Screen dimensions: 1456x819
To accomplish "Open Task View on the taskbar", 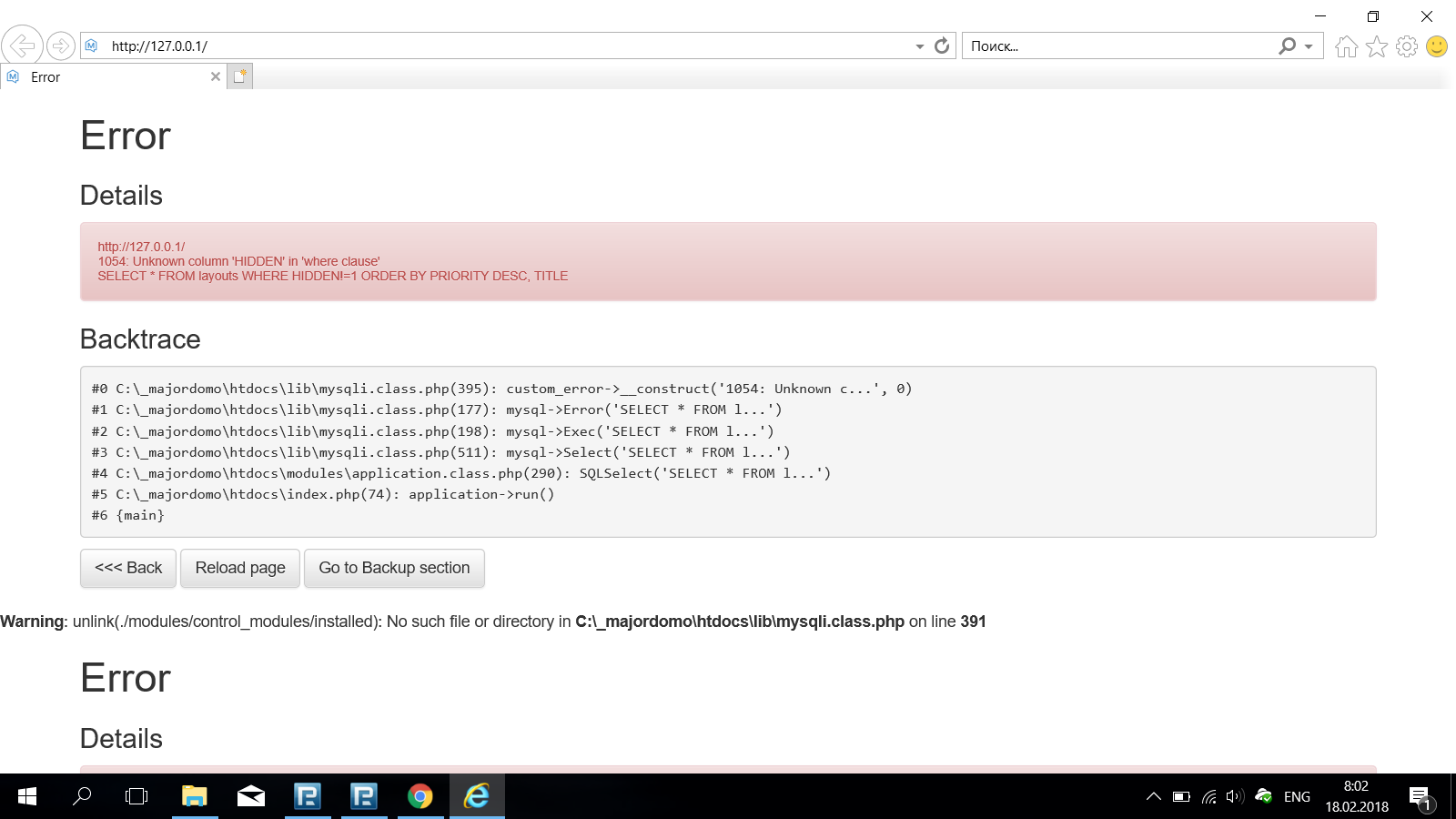I will pos(136,796).
